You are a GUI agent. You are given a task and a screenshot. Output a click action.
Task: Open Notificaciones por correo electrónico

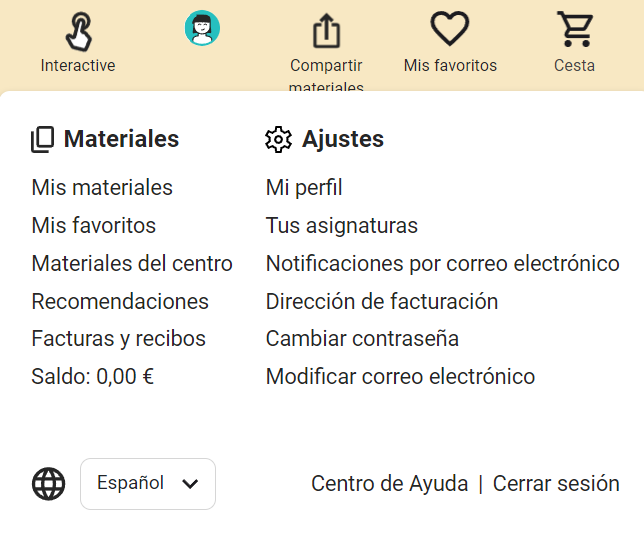[x=442, y=264]
